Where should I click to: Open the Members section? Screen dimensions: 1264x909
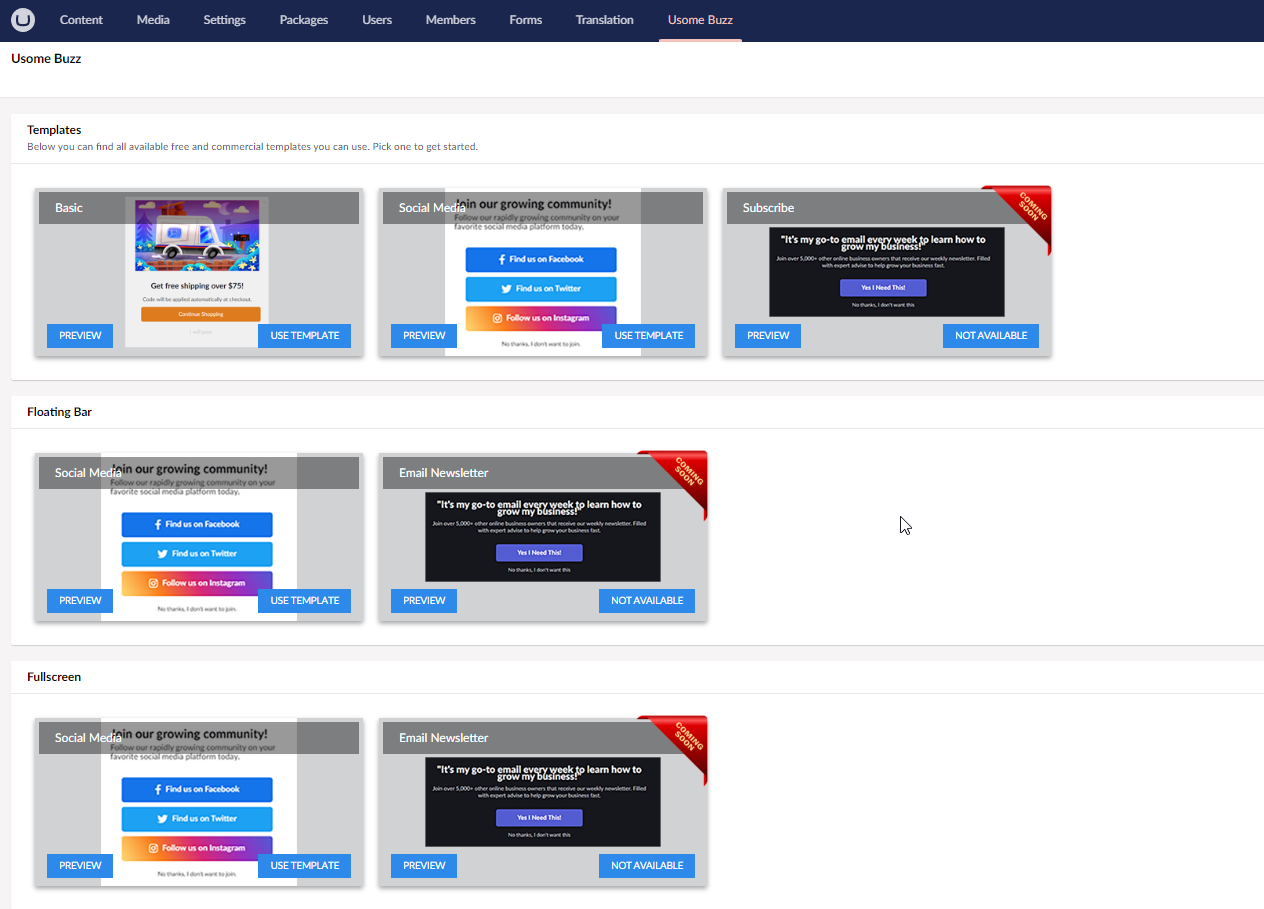click(450, 20)
